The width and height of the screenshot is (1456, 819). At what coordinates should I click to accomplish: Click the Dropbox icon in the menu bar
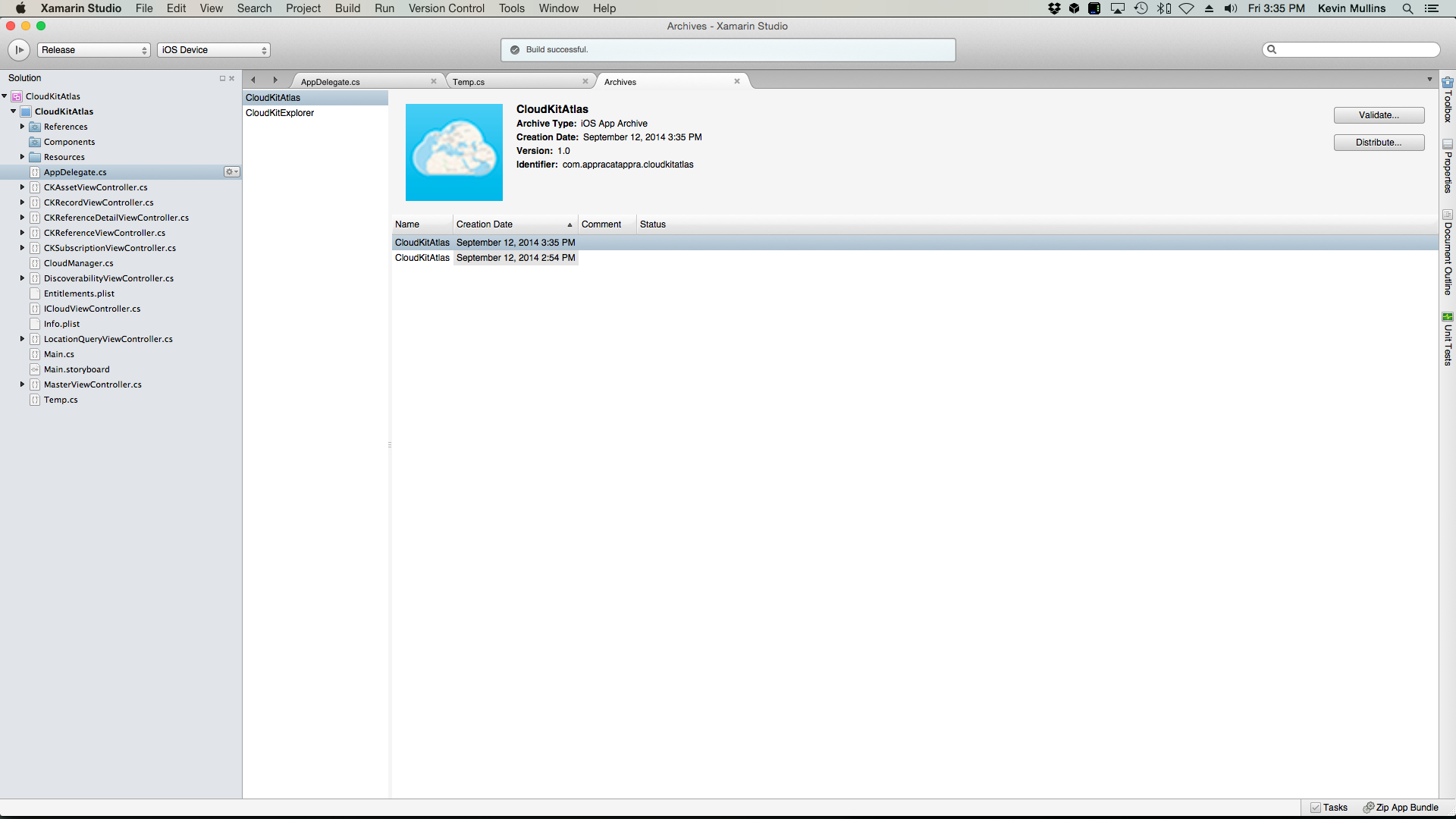(1054, 8)
